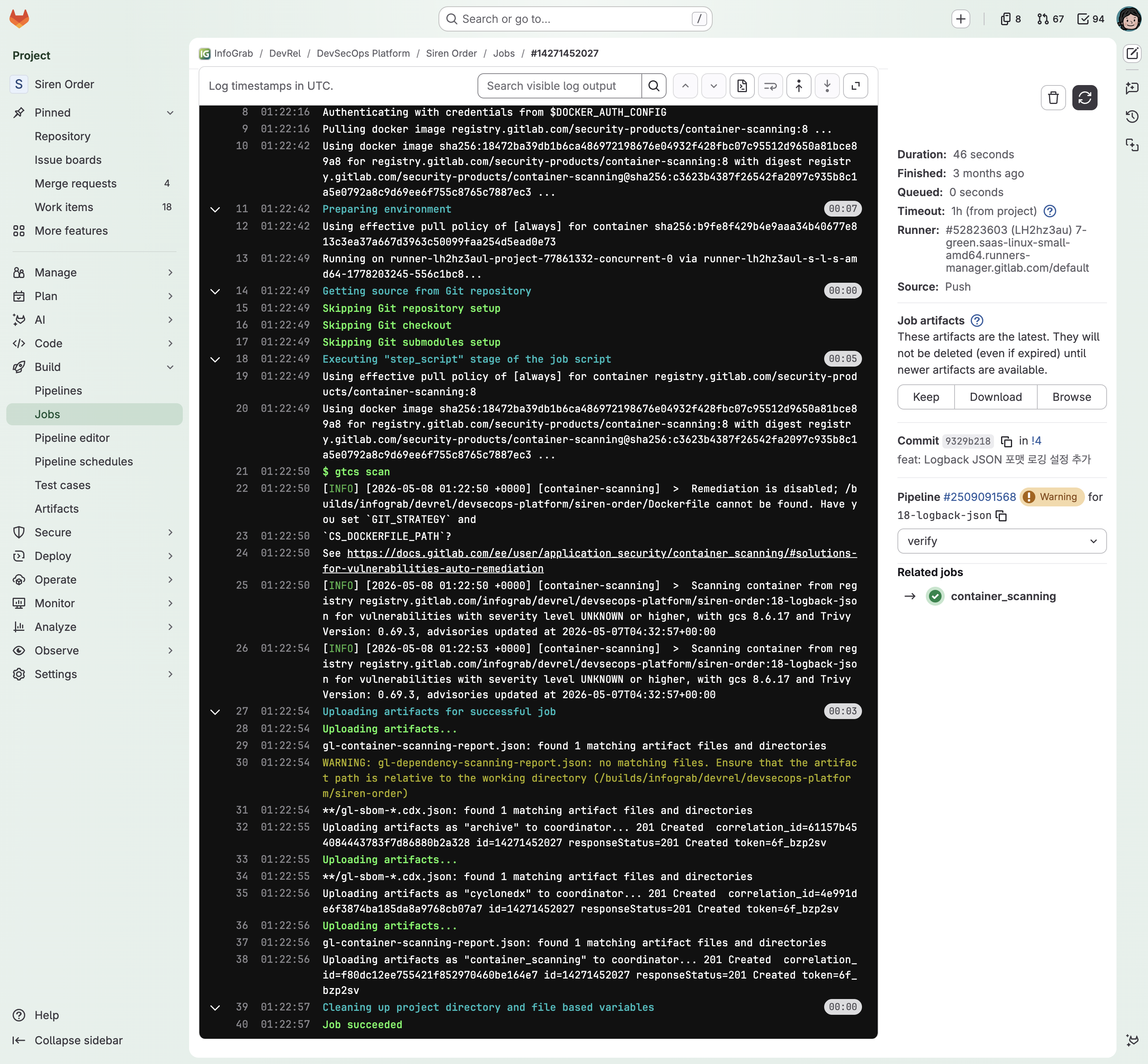Erase job log with trash icon
Screen dimensions: 1148x1064
(x=1053, y=98)
